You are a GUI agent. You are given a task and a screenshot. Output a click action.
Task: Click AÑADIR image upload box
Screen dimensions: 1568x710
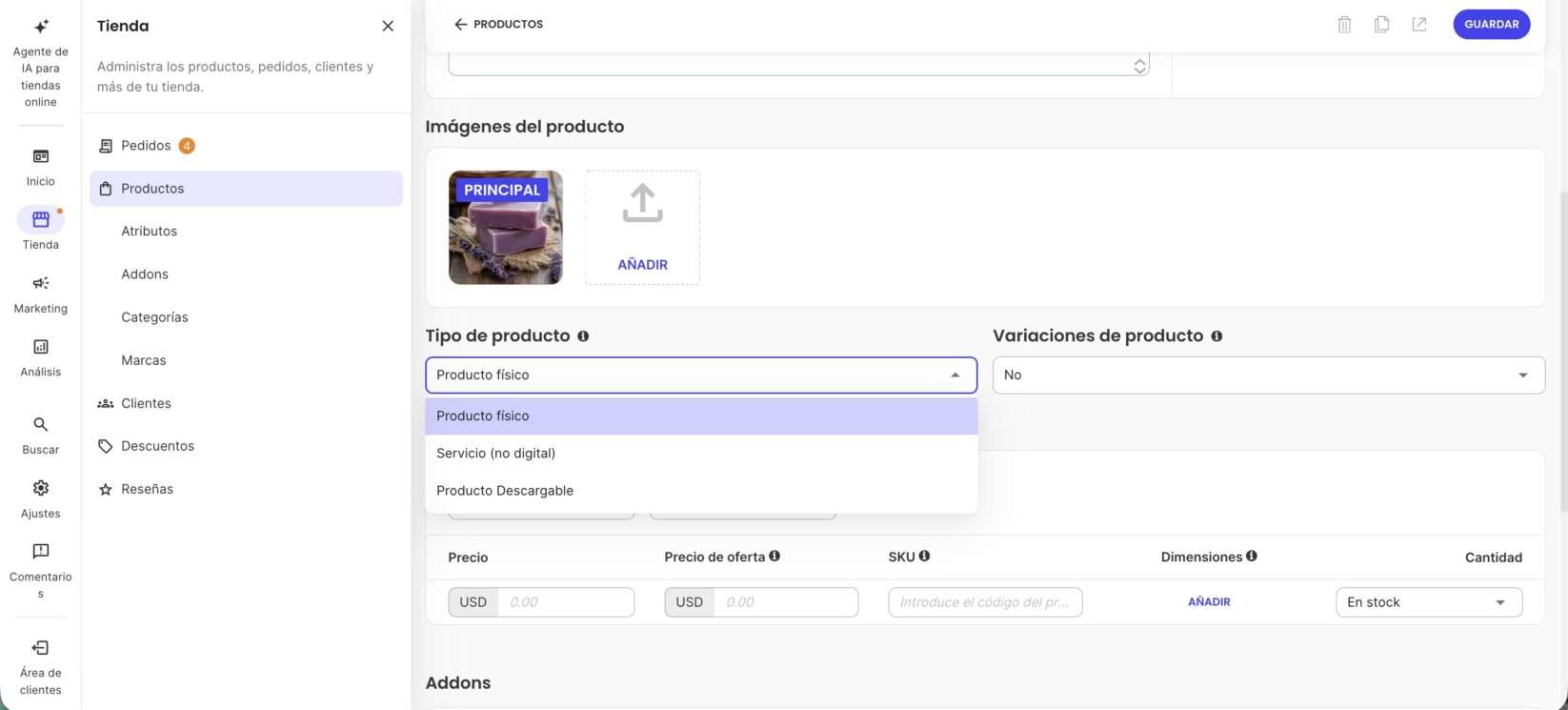pos(642,228)
